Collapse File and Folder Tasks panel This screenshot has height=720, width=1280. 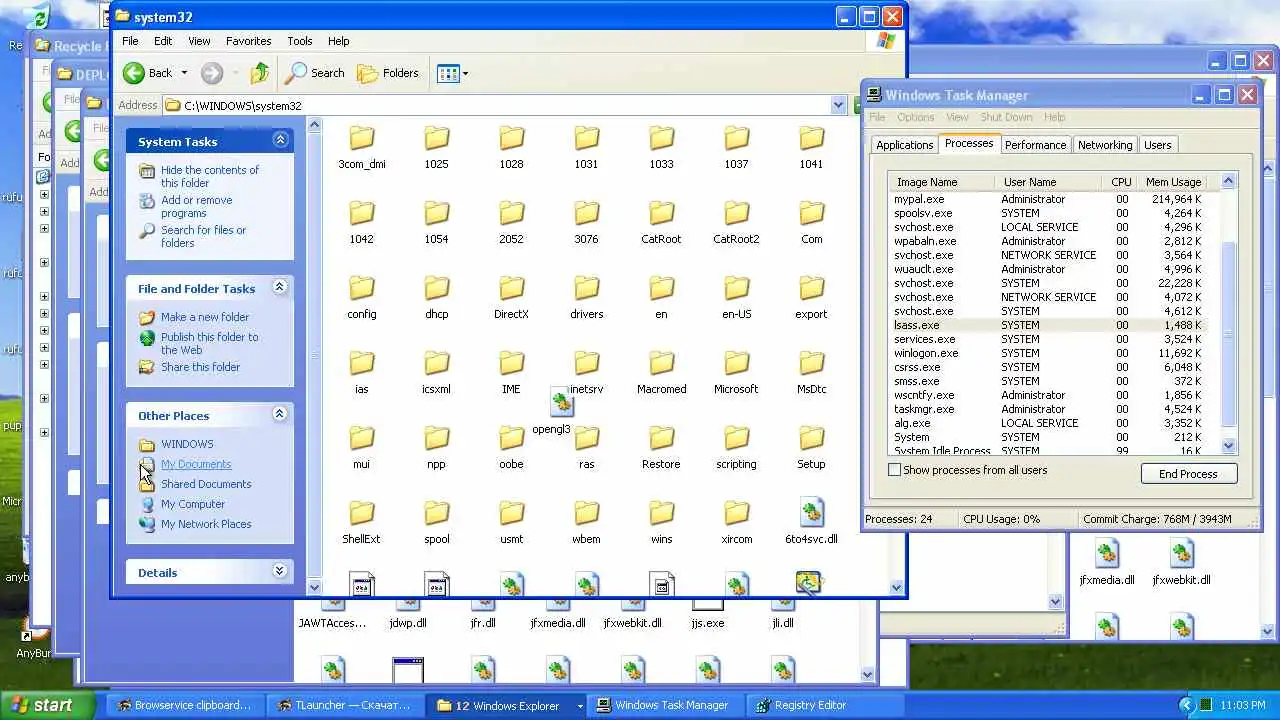(x=280, y=287)
